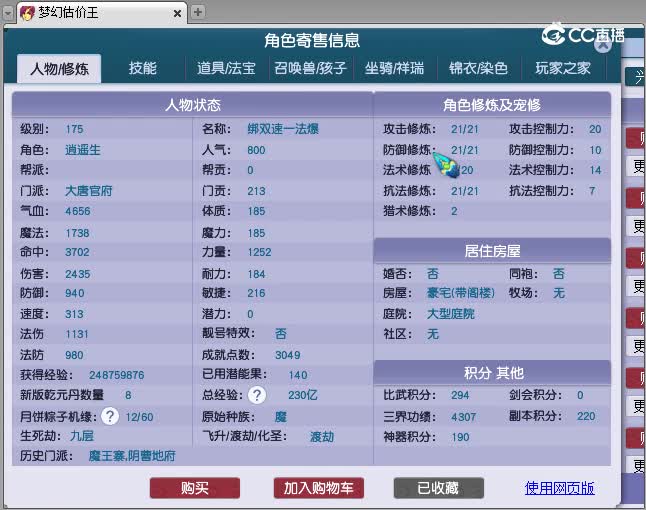Switch to the 人物/修炼 tab
The height and width of the screenshot is (510, 646).
pos(59,69)
